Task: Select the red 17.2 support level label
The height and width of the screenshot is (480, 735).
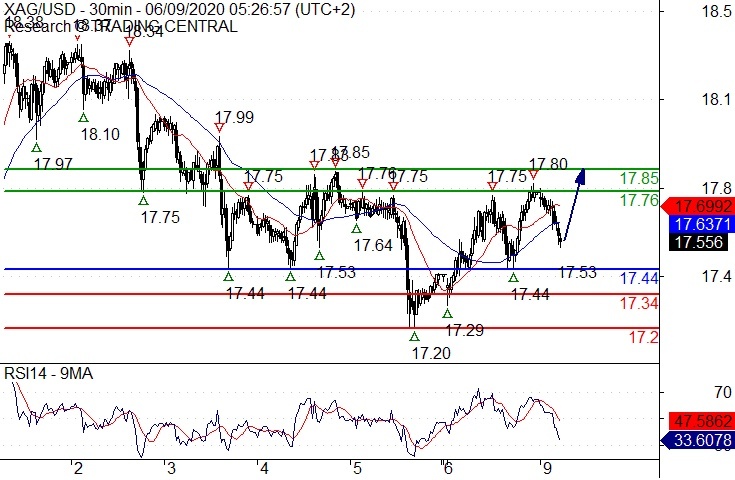Action: (644, 338)
